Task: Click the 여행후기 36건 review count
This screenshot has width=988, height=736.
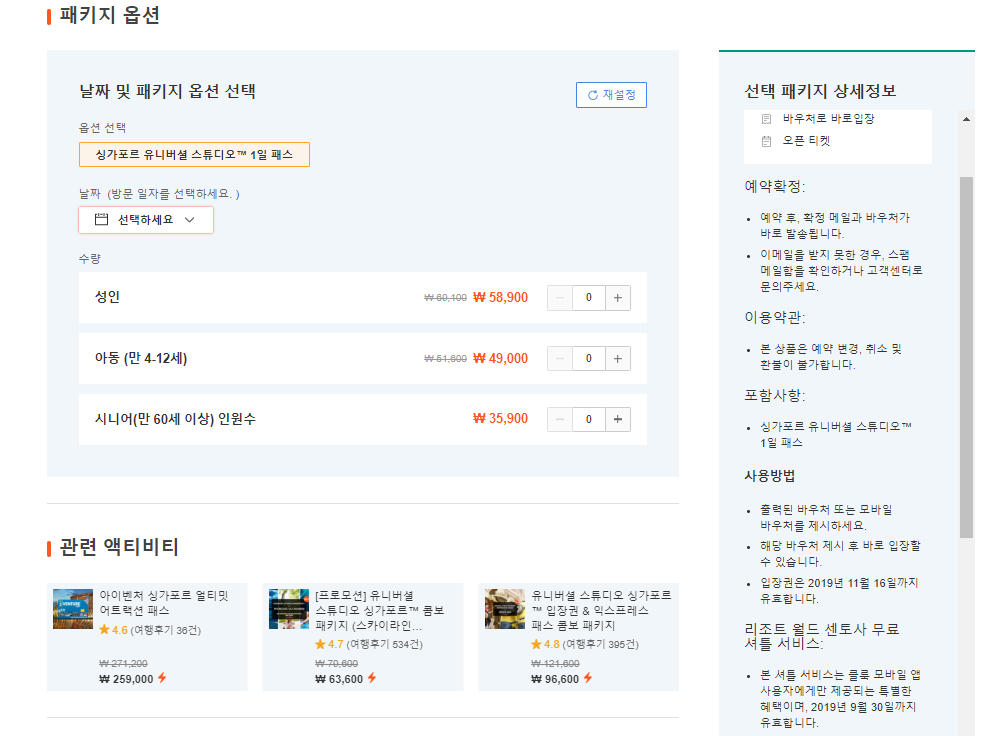Action: (x=166, y=630)
